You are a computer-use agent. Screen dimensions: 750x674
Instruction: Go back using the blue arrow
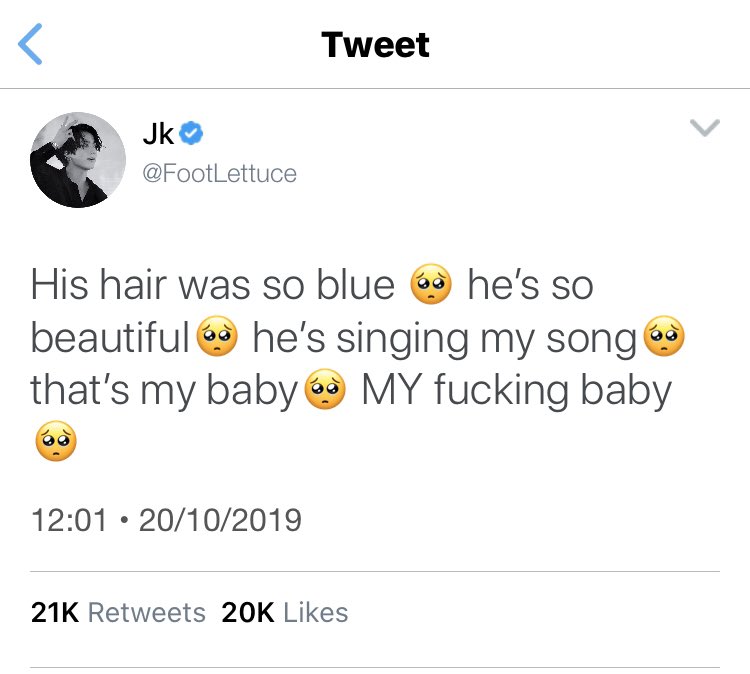(x=30, y=44)
